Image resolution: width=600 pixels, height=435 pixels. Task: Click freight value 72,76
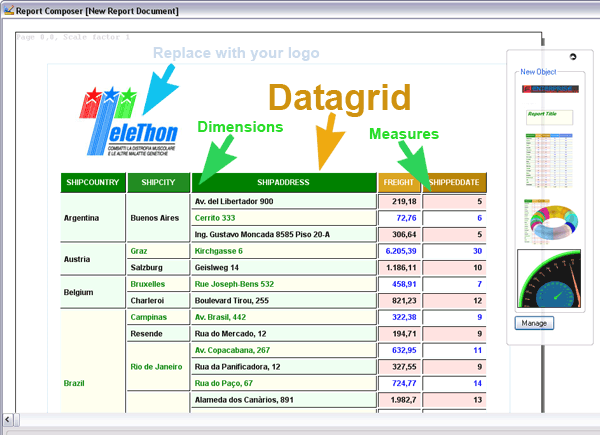tap(399, 218)
